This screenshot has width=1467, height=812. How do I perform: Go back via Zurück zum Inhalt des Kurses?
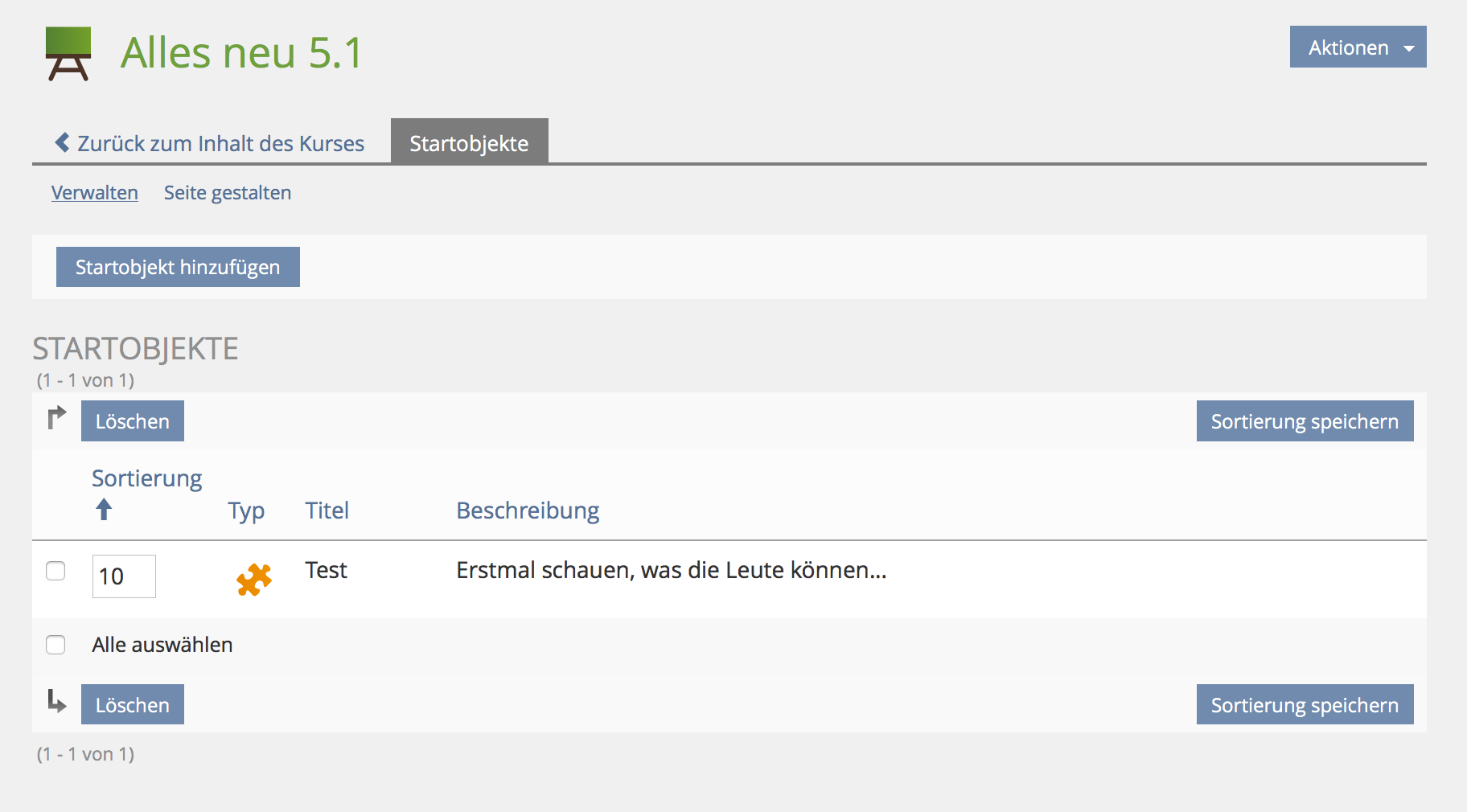[220, 143]
